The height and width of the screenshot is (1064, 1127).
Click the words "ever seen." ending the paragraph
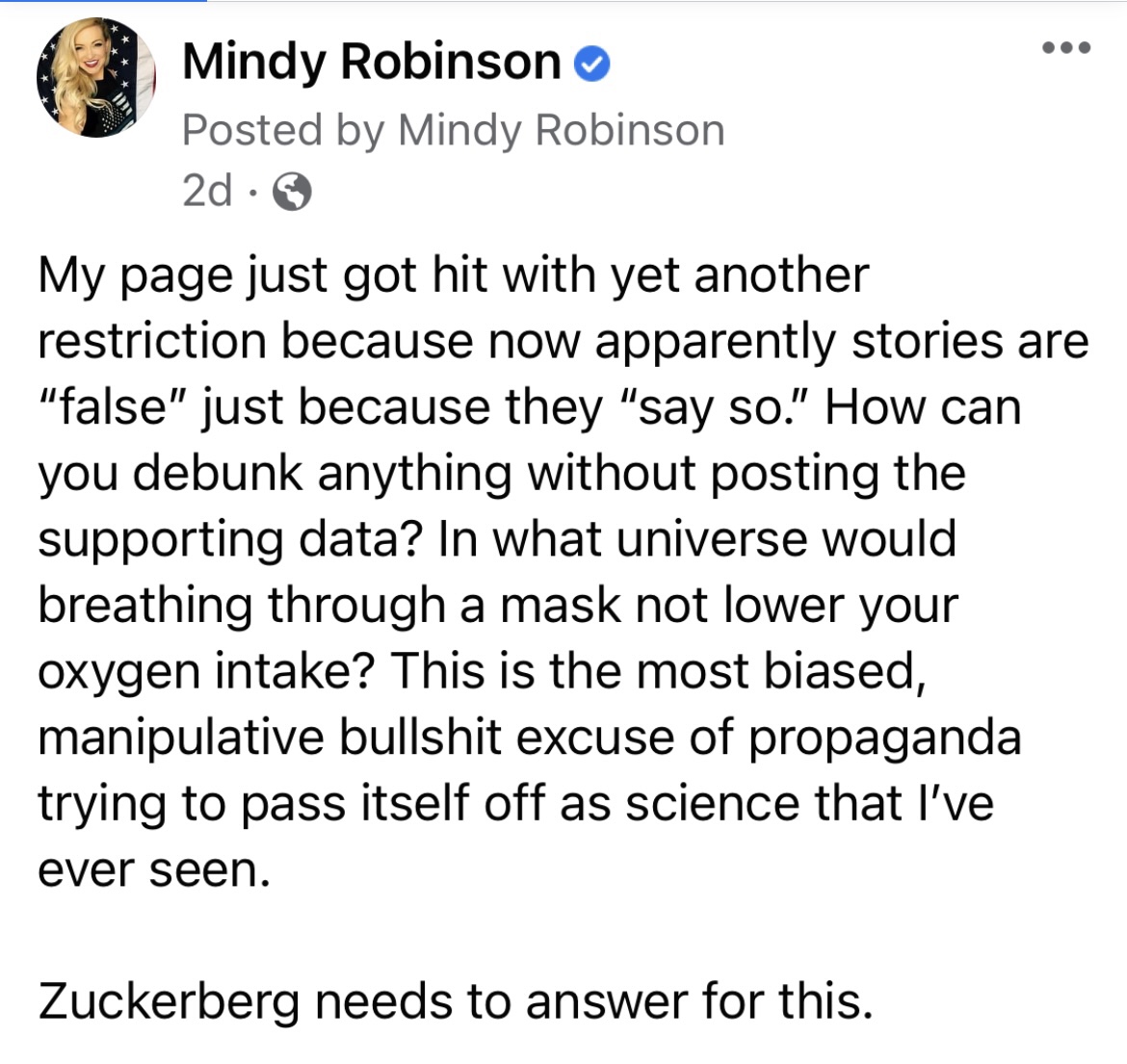click(x=154, y=869)
